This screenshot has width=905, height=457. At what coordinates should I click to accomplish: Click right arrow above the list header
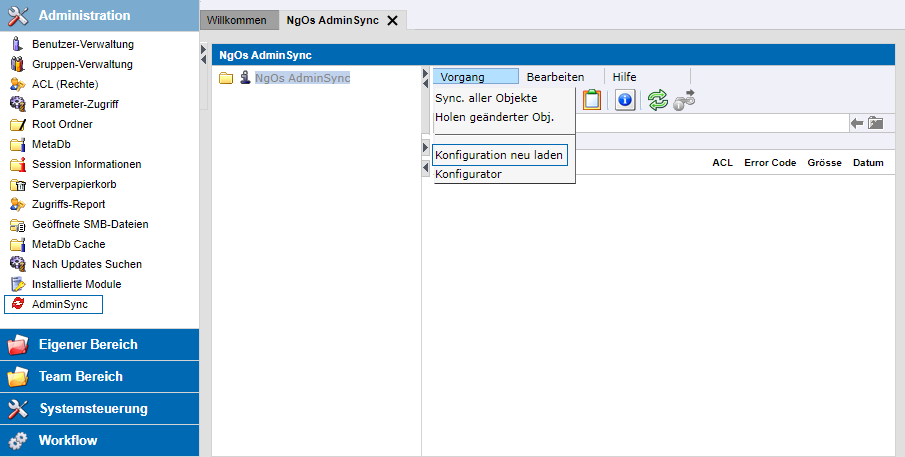[x=425, y=148]
